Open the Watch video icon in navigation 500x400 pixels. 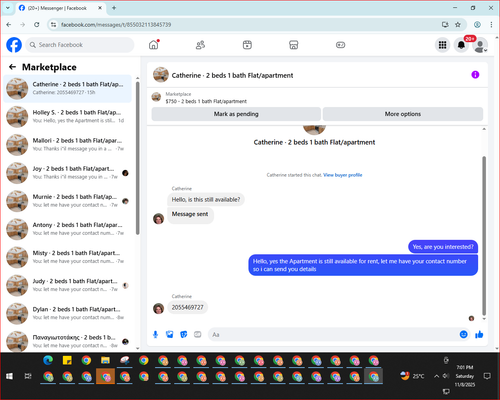click(x=247, y=45)
